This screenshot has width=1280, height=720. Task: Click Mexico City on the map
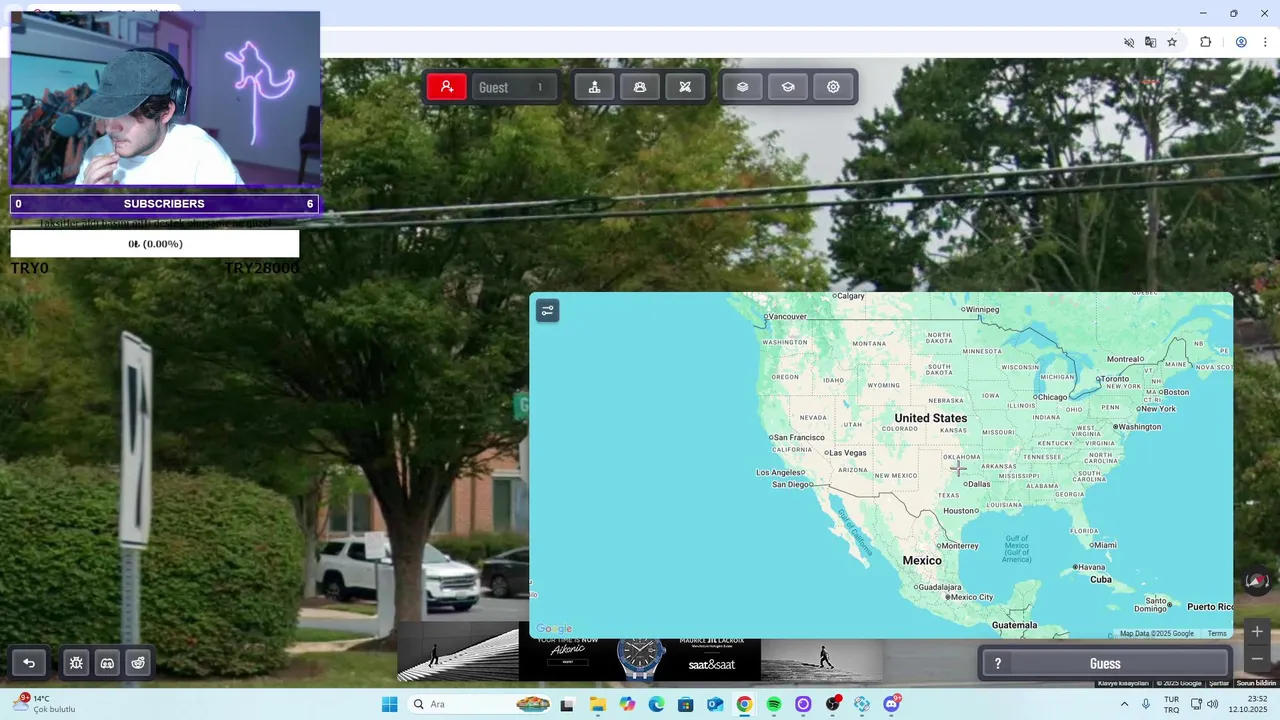[x=968, y=597]
